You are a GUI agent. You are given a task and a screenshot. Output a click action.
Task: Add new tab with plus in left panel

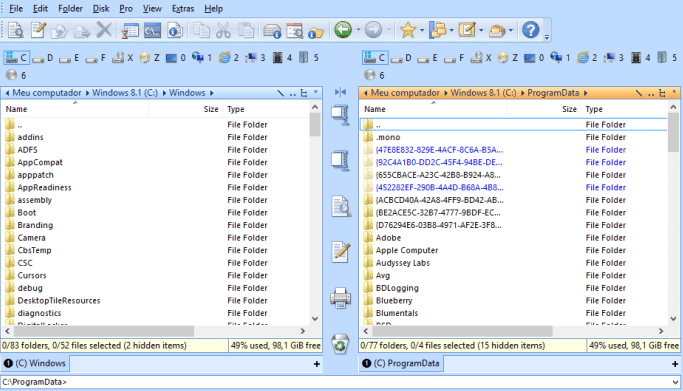point(317,364)
